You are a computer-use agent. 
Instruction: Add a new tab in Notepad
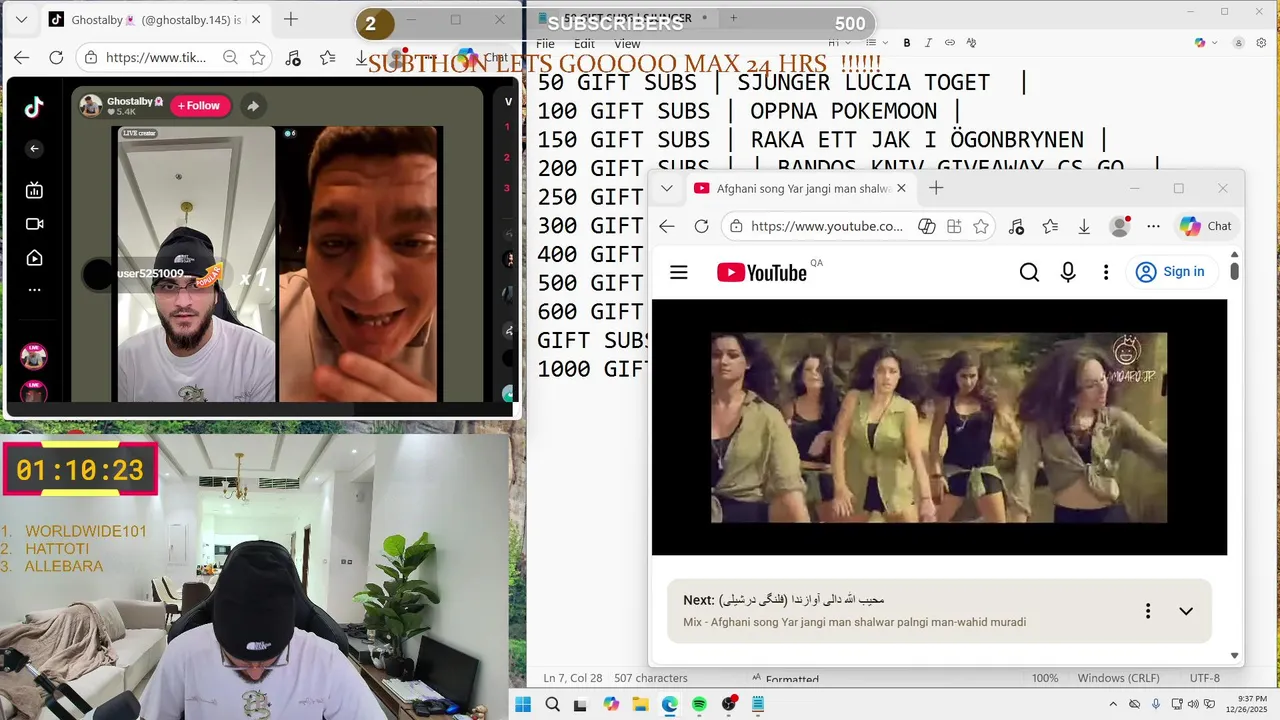733,18
